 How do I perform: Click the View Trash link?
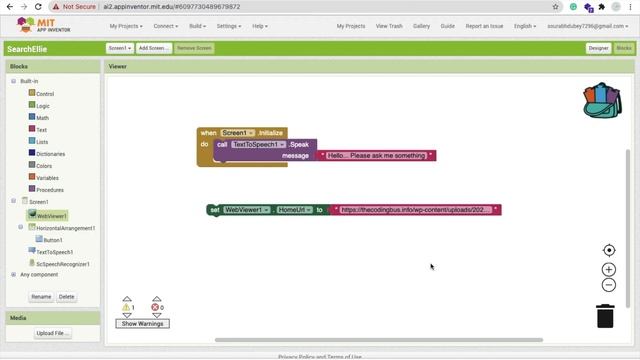pos(389,26)
